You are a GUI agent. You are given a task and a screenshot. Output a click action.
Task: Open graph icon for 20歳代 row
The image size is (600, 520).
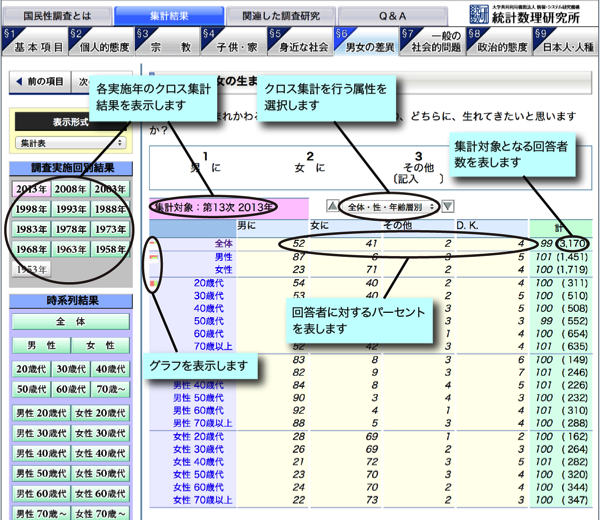[x=153, y=284]
